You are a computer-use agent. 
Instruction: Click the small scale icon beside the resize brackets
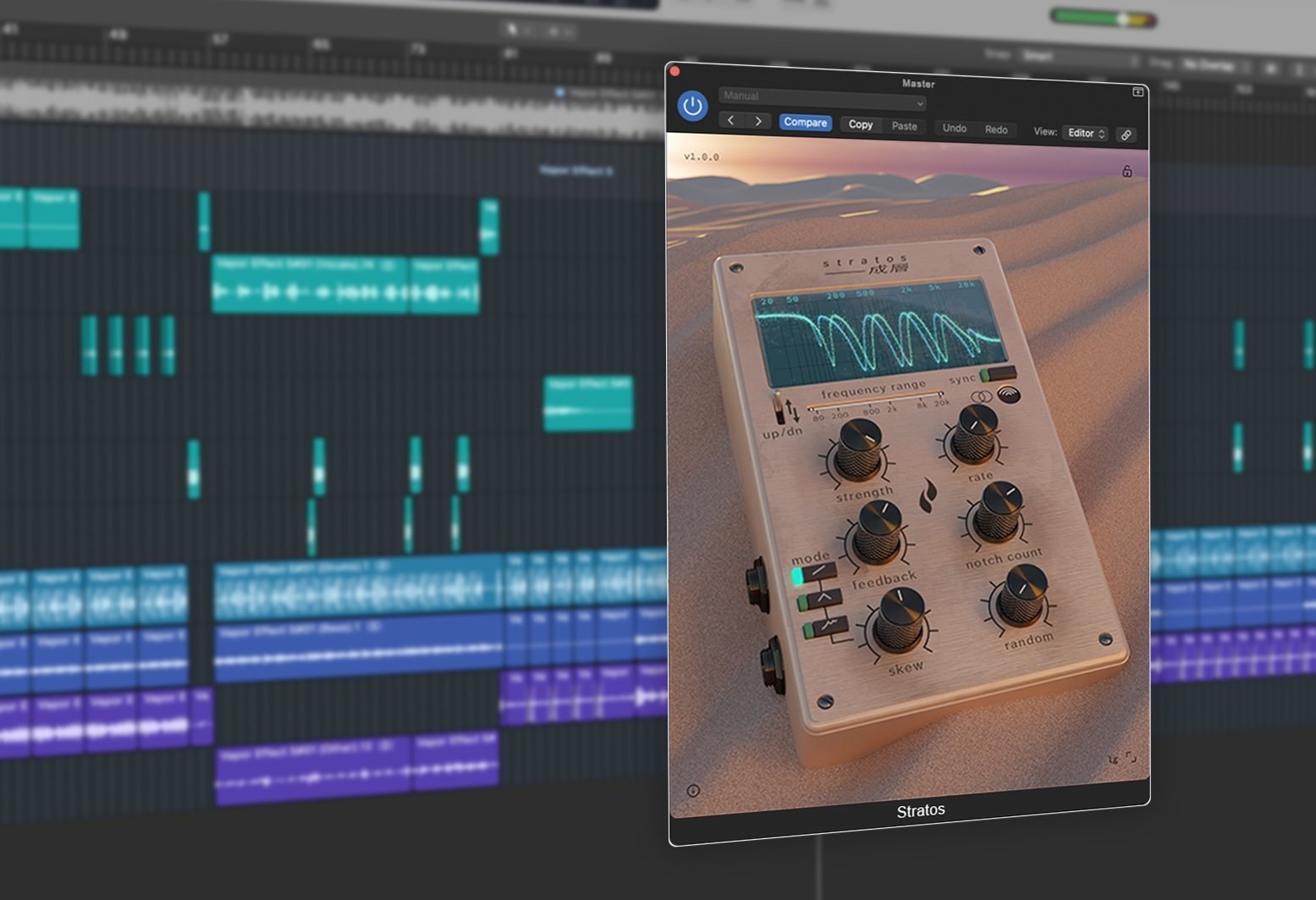pyautogui.click(x=1114, y=759)
